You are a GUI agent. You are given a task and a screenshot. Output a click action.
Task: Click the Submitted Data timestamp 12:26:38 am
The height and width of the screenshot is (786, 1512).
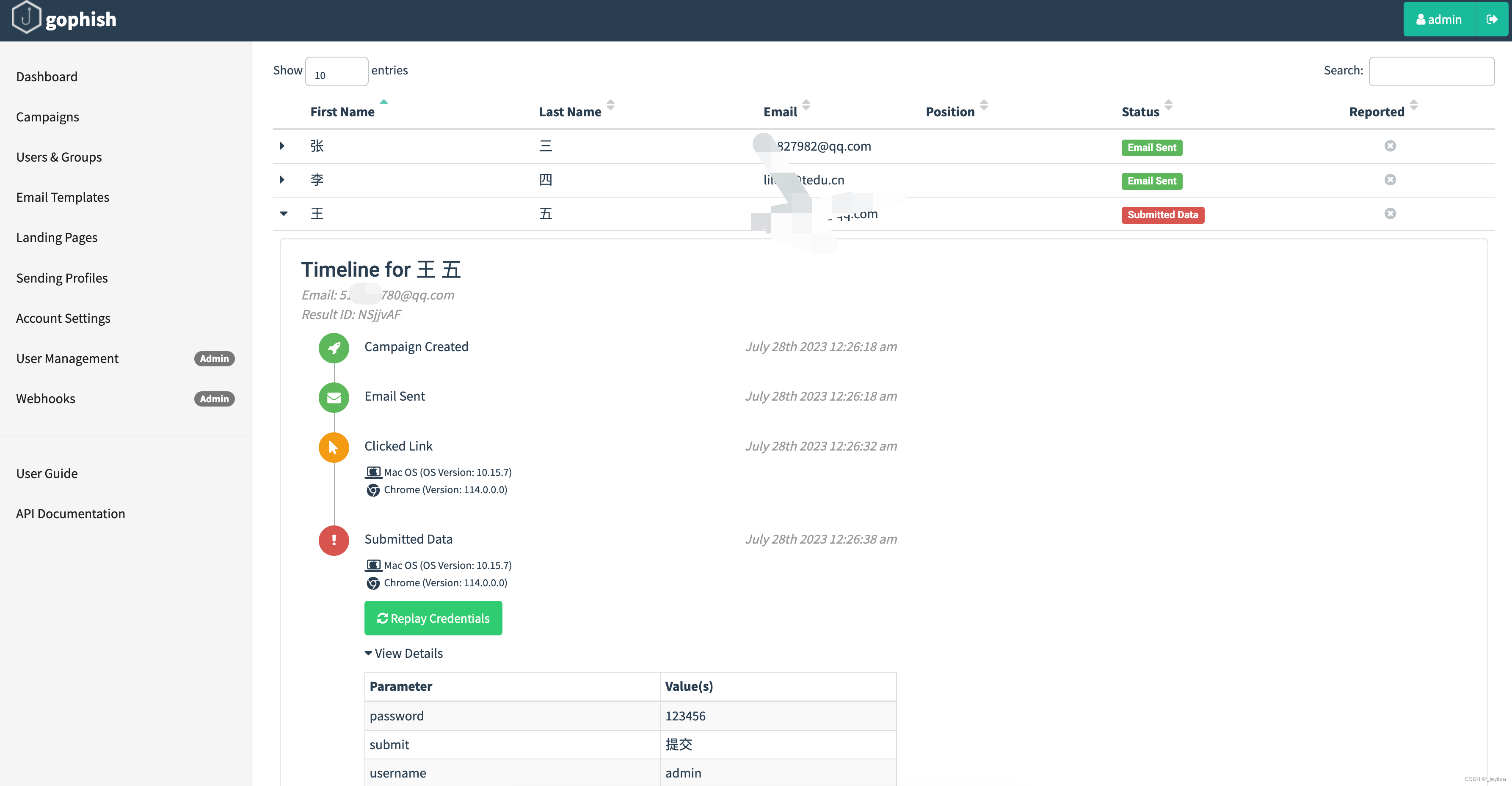click(821, 539)
